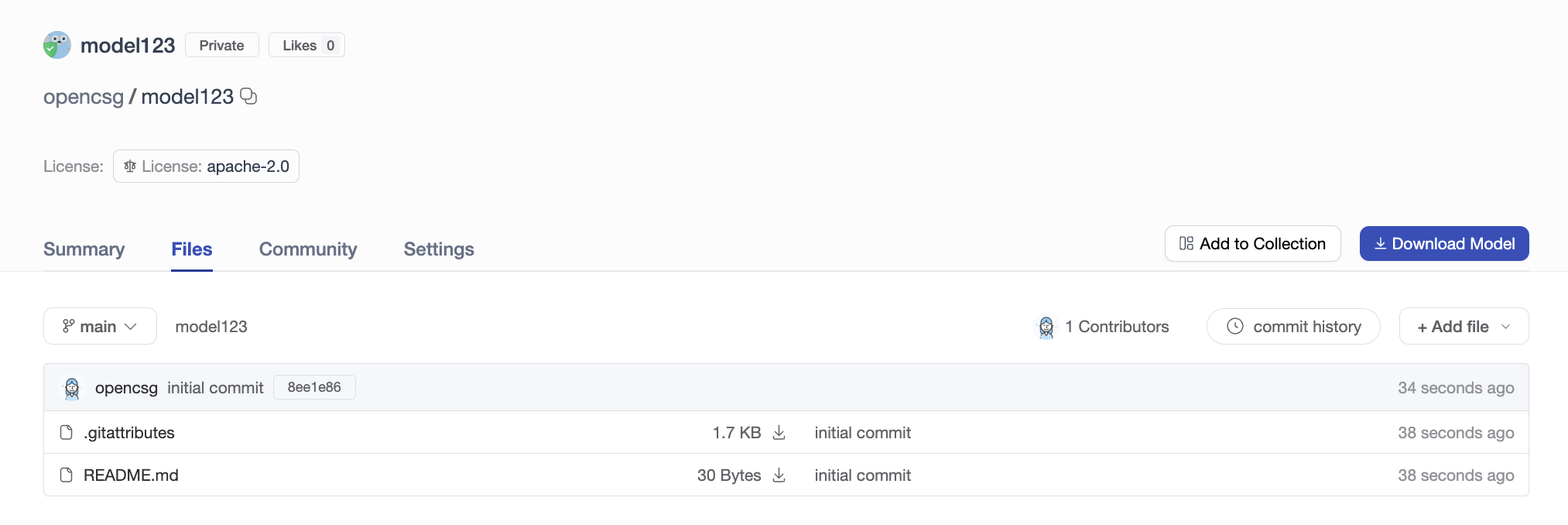Open the main branch dropdown
Screen dimensions: 1568x525
click(x=100, y=326)
